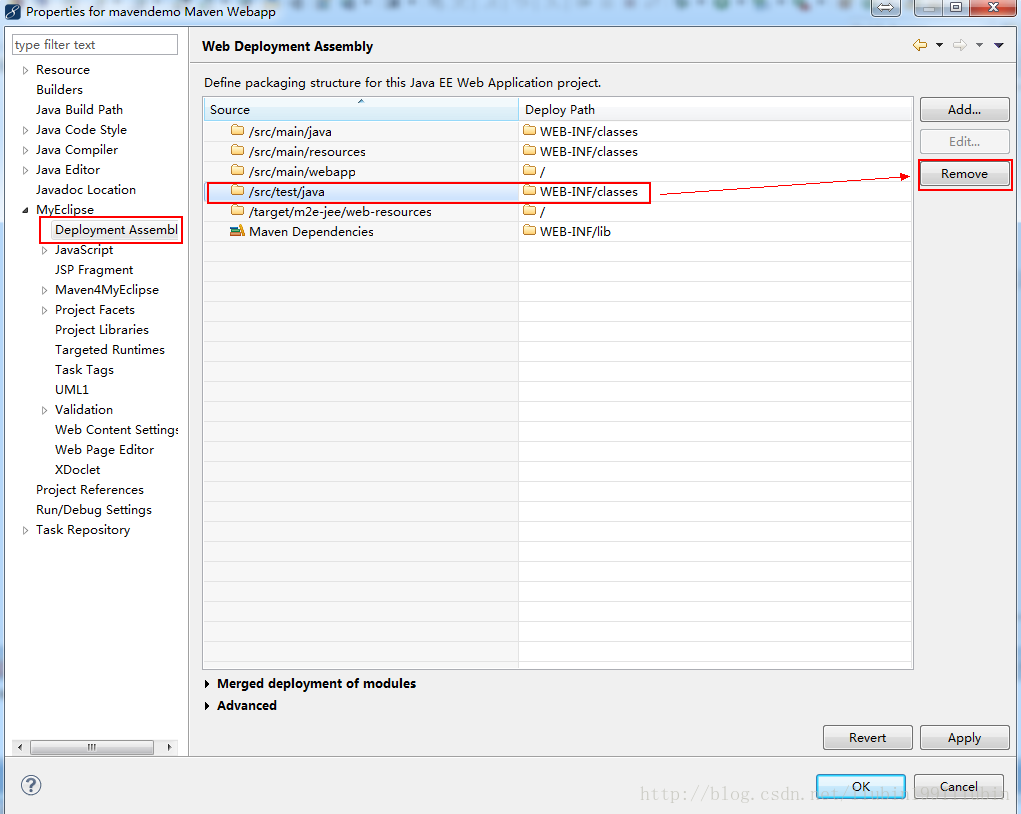Select Deployment Assembly tree item
This screenshot has height=814, width=1021.
(x=116, y=229)
